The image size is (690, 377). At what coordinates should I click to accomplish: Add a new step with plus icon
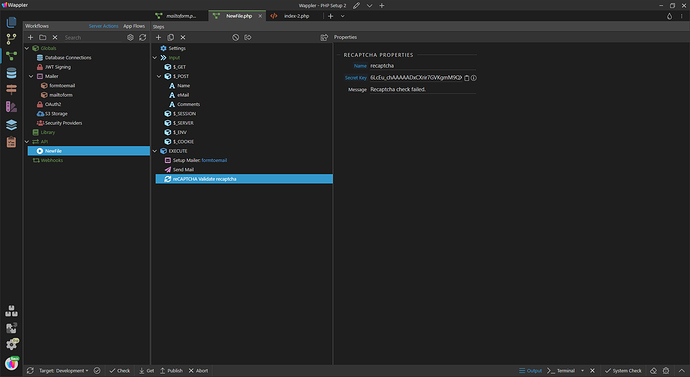point(158,37)
